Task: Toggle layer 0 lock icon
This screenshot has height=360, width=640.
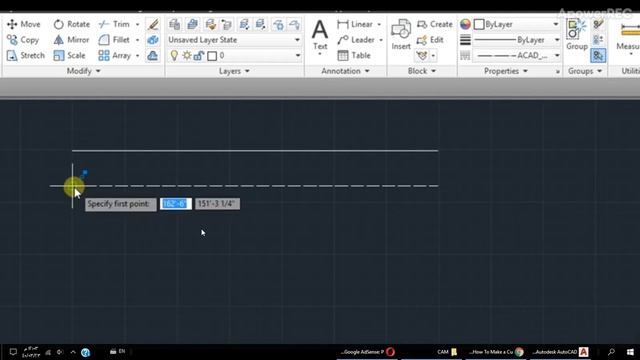Action: pyautogui.click(x=199, y=55)
